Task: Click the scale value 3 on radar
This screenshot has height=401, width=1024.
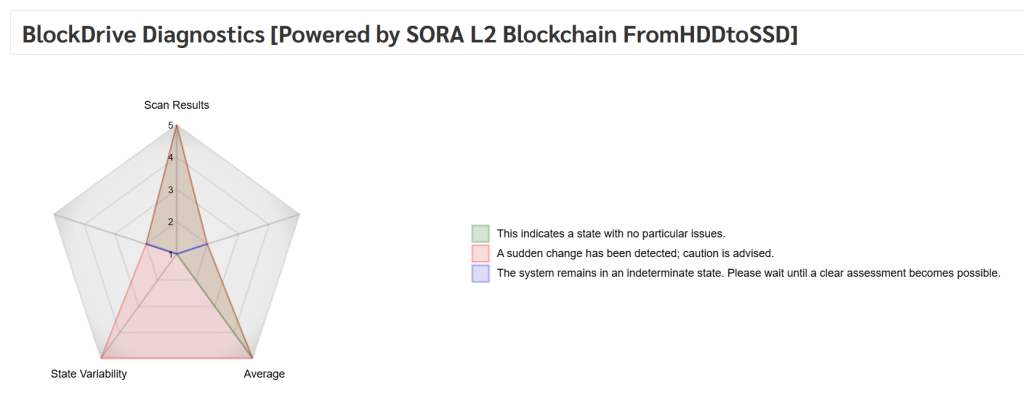Action: (170, 190)
